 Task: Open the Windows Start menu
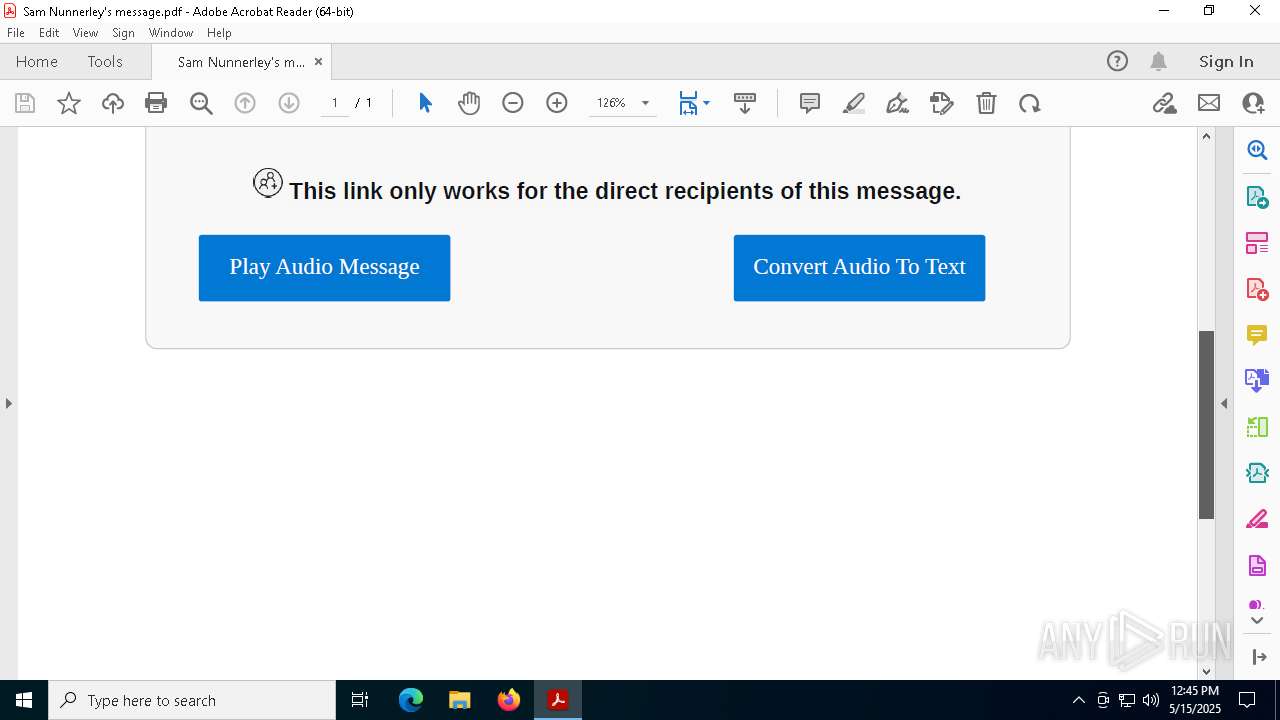[x=24, y=700]
